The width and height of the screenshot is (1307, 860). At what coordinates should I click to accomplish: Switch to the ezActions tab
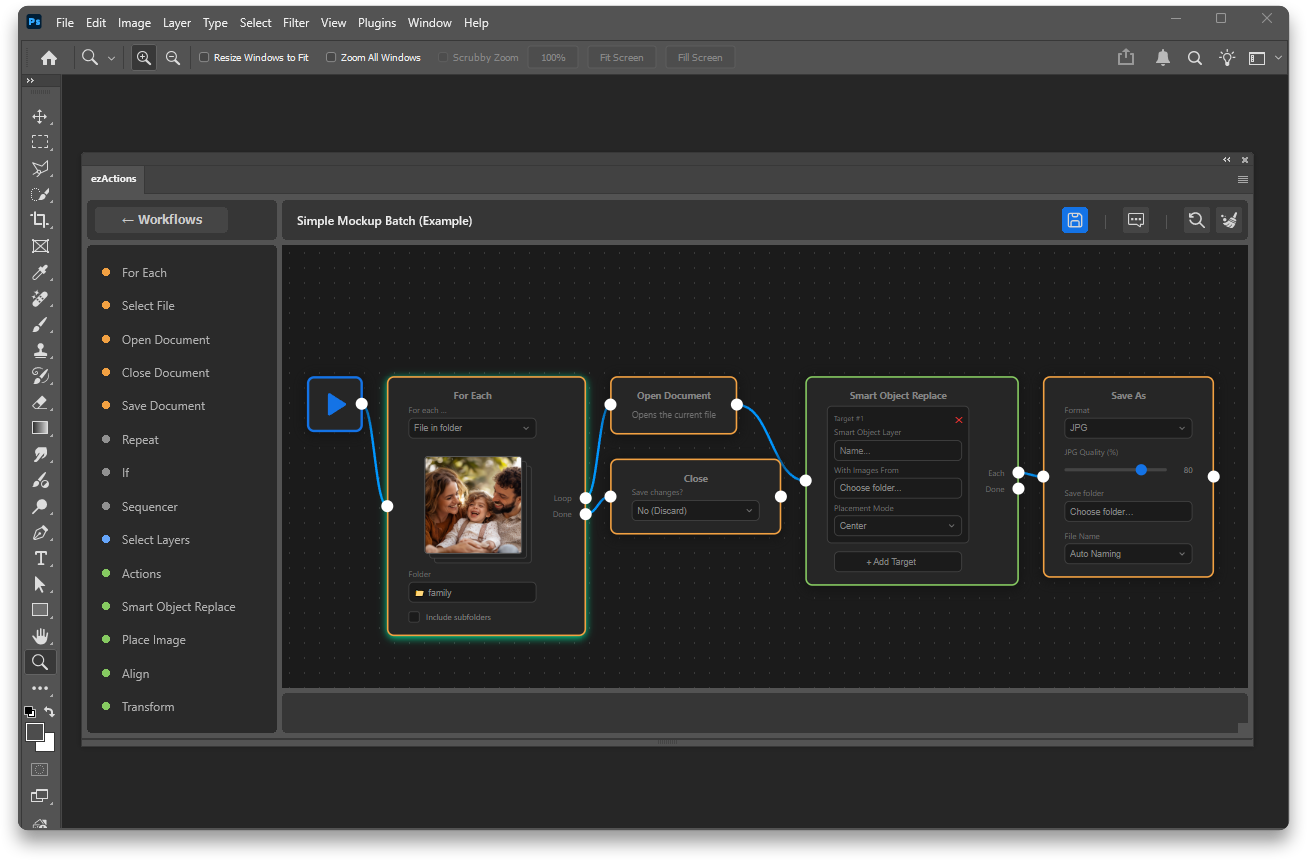click(x=113, y=179)
